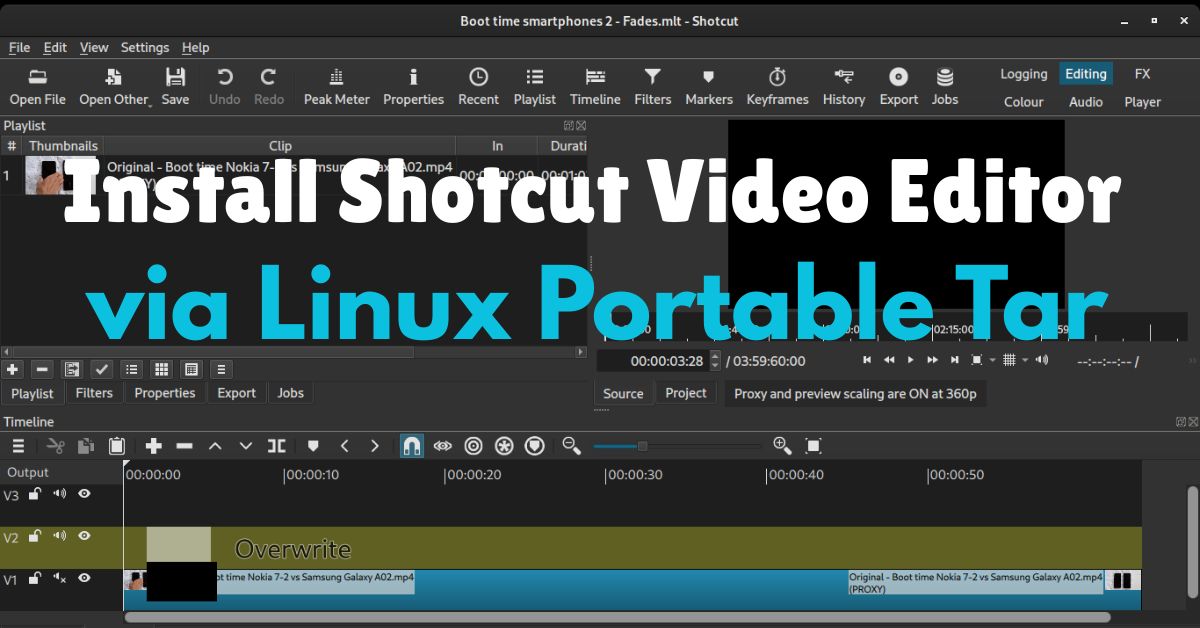Toggle scrub while dragging in timeline

pos(443,446)
